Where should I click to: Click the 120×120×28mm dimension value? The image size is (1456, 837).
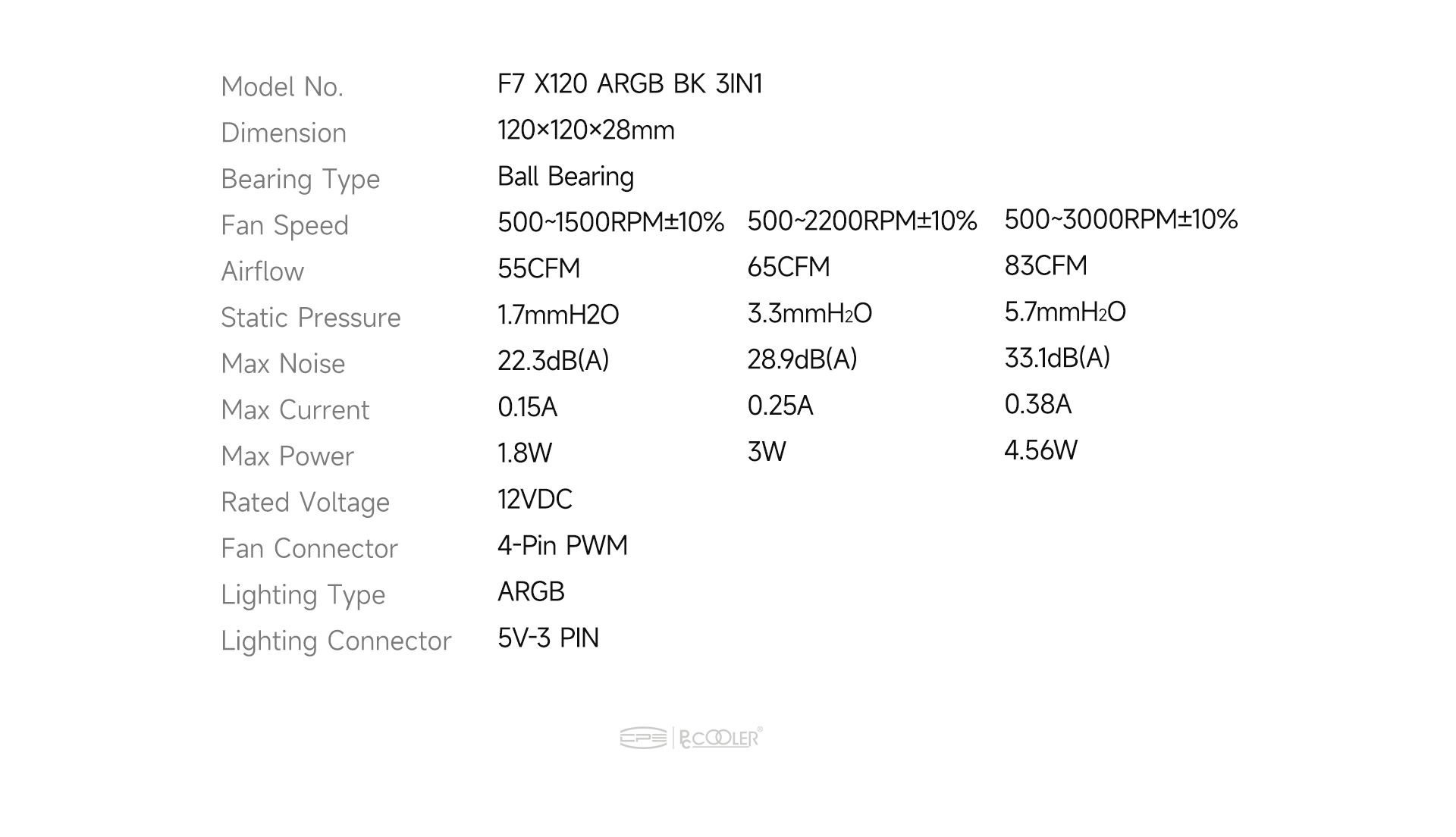pos(585,130)
